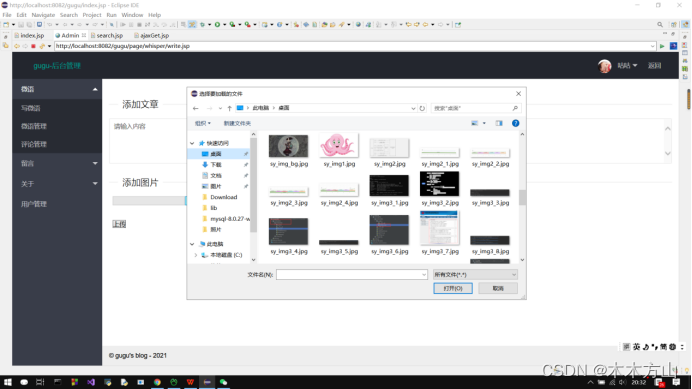Open 用户管理 in the sidebar
The width and height of the screenshot is (692, 389).
(34, 204)
